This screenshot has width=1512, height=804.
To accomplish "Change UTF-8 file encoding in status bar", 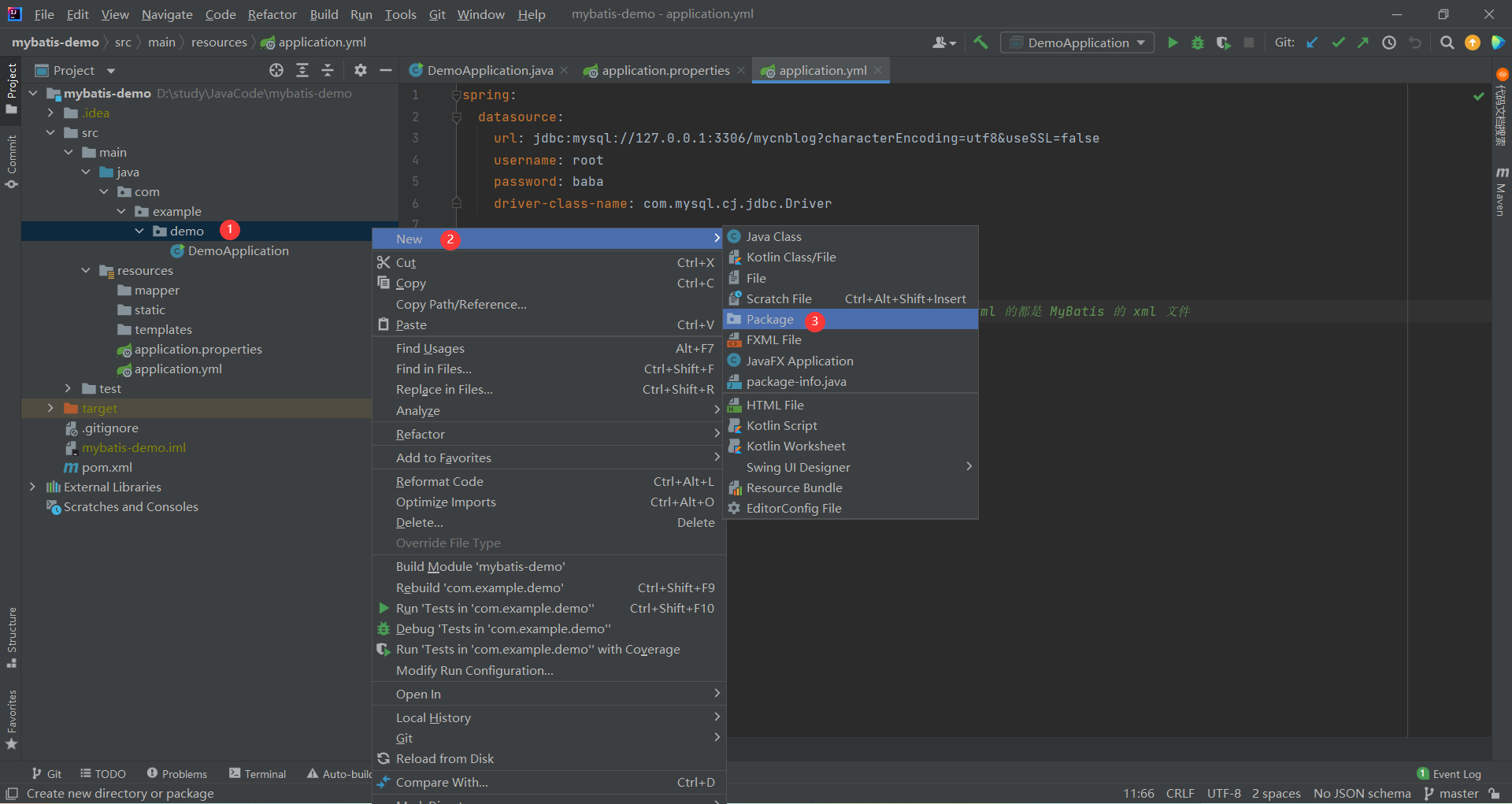I will [1224, 793].
